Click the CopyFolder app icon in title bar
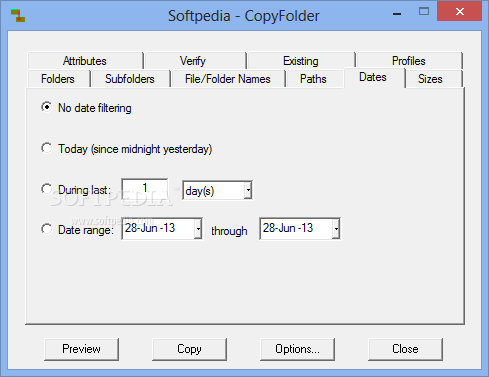The image size is (489, 377). click(x=18, y=16)
